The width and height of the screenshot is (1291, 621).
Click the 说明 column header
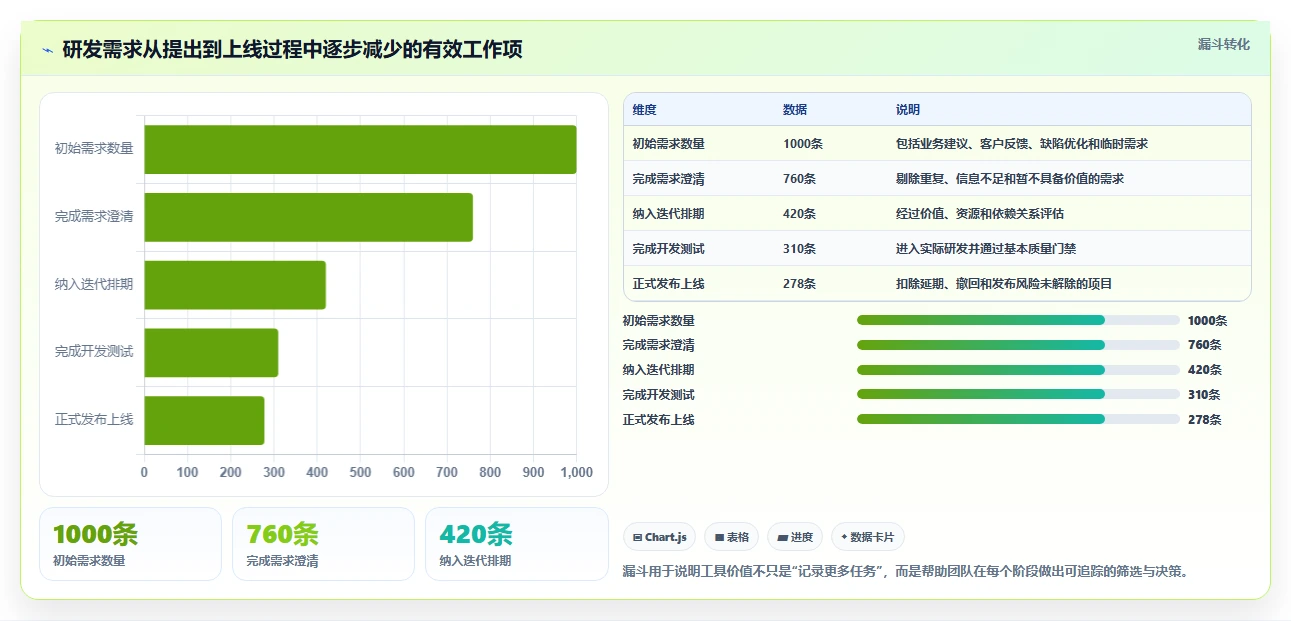908,110
